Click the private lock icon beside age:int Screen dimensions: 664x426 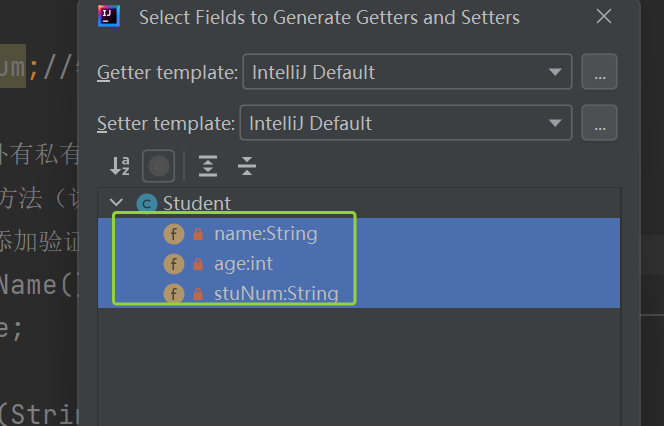198,264
